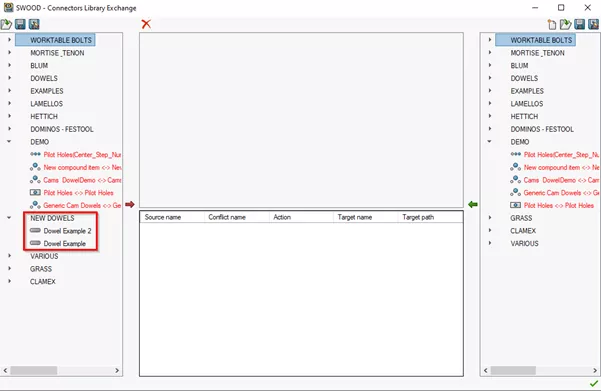Click the Conflict name column header
Screen dimensions: 601x391
pyautogui.click(x=237, y=217)
